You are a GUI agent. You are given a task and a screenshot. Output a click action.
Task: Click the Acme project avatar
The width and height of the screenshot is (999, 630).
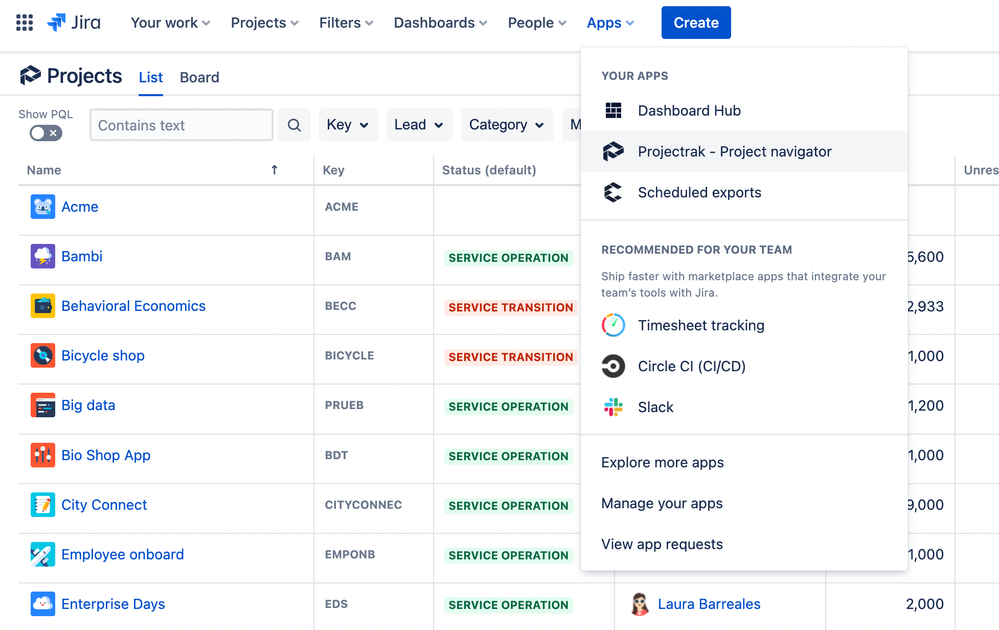[x=43, y=207]
